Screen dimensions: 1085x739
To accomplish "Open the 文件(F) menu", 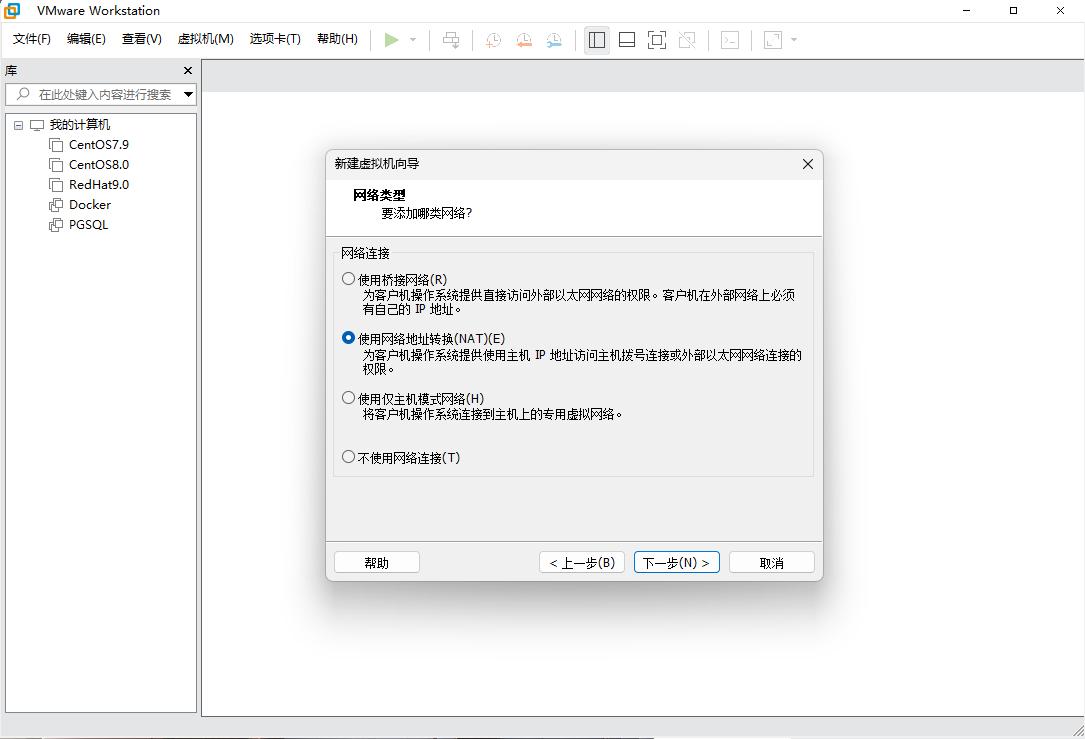I will [x=32, y=39].
